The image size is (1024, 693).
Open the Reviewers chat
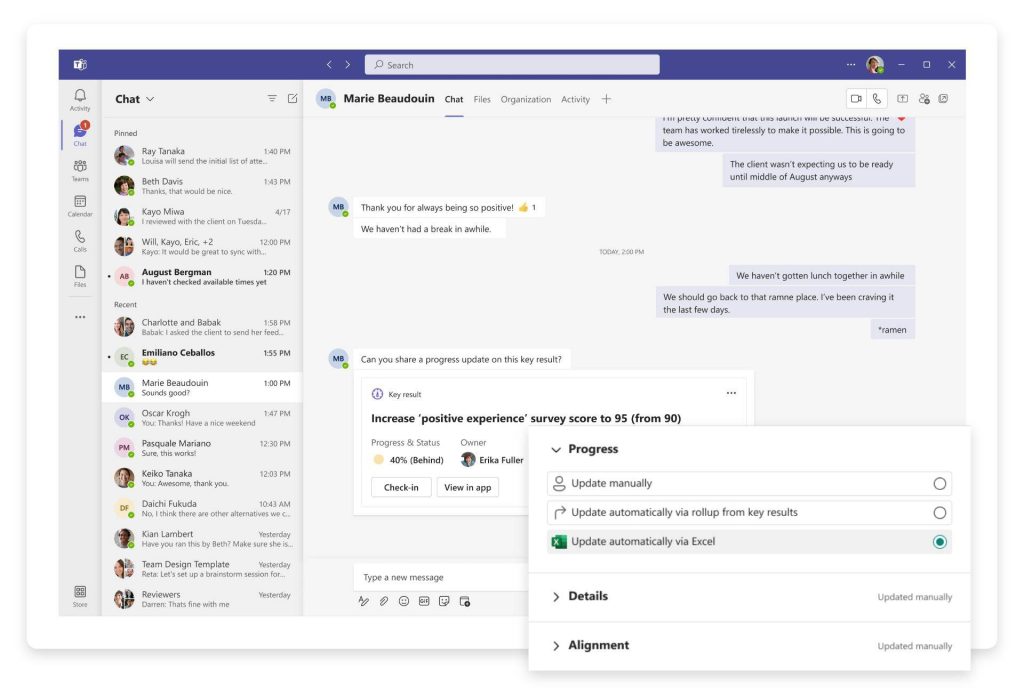202,599
